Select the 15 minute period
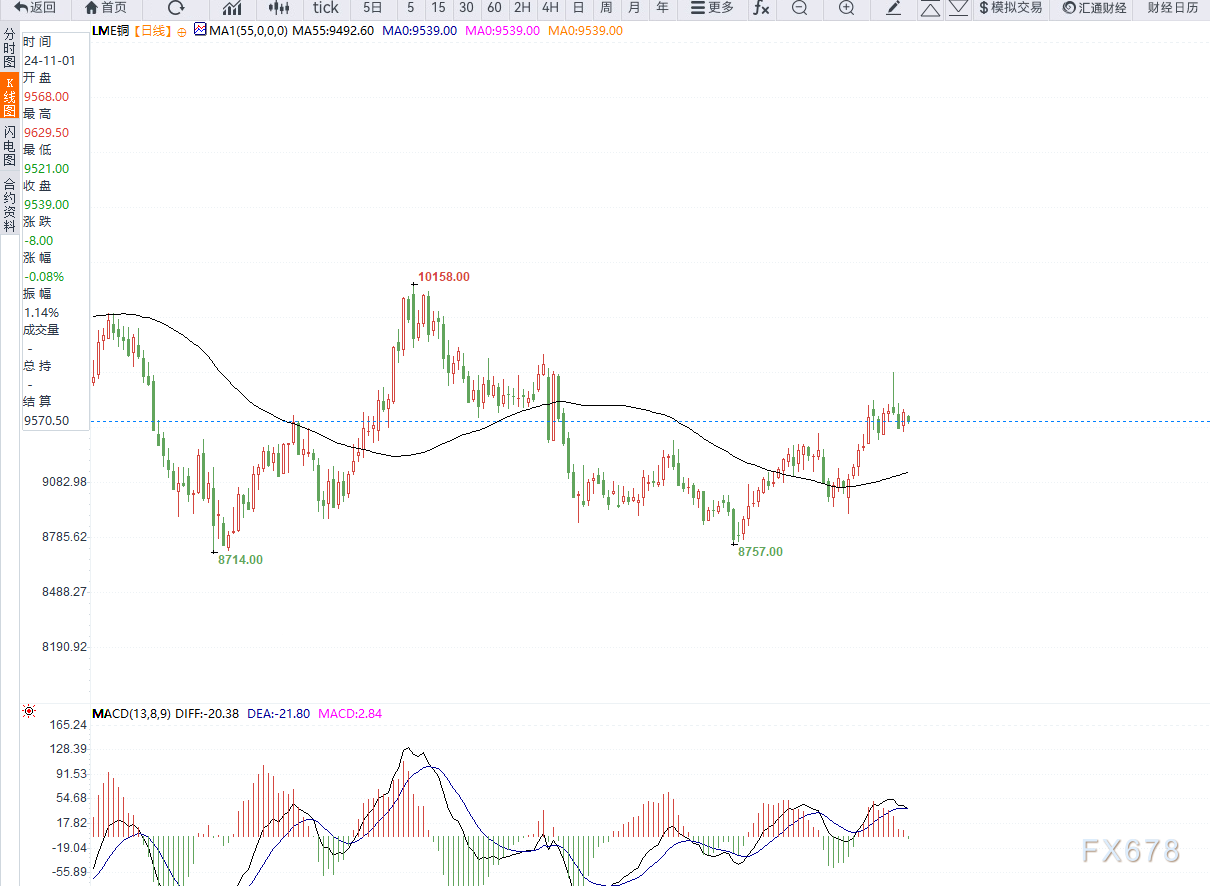 (x=438, y=8)
